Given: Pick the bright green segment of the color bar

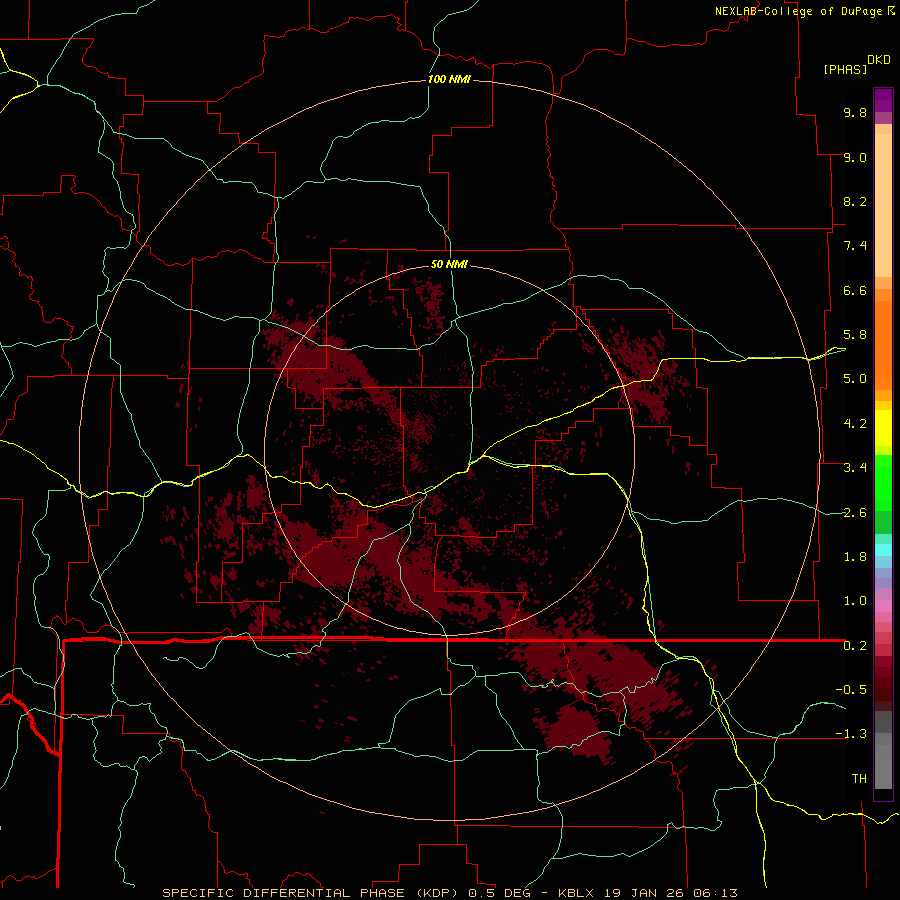Looking at the screenshot, I should (883, 482).
